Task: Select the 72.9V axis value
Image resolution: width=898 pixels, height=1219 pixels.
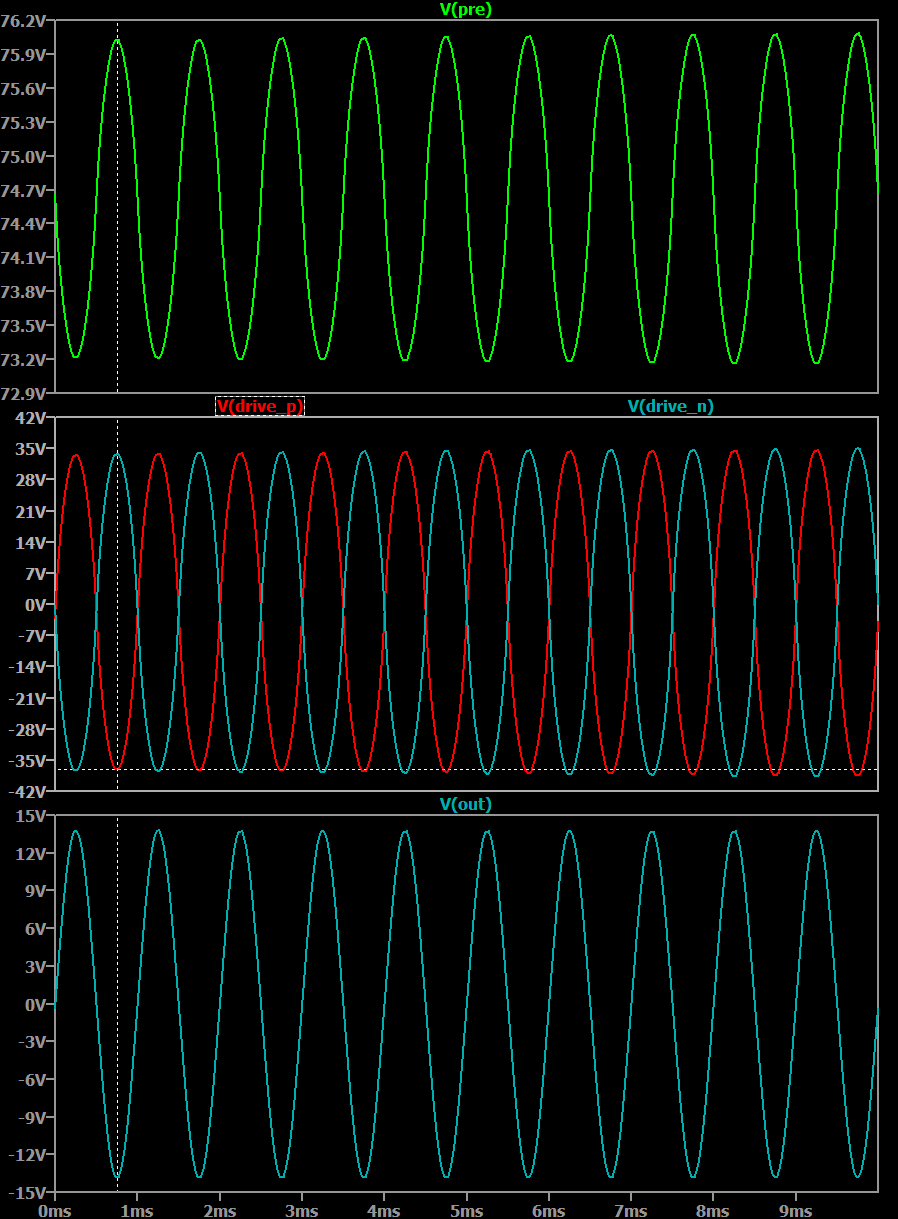Action: (22, 392)
